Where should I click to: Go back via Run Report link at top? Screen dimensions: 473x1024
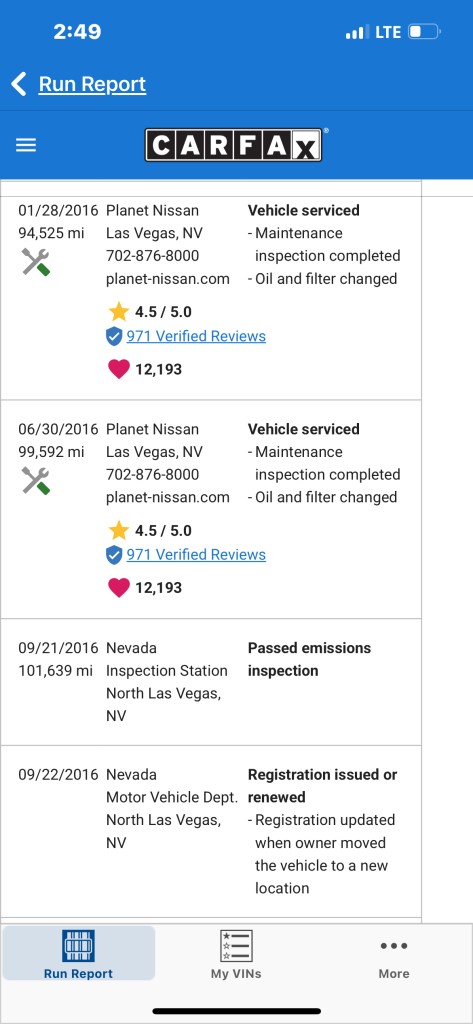[92, 84]
